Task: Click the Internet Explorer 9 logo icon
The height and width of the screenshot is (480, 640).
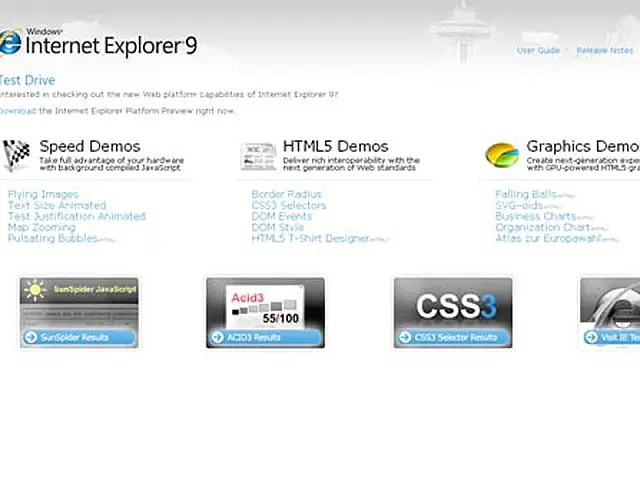Action: click(x=10, y=42)
